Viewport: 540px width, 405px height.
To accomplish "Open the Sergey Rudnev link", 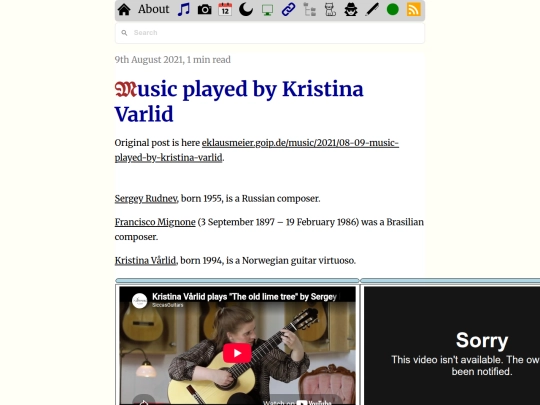I will [x=146, y=199].
